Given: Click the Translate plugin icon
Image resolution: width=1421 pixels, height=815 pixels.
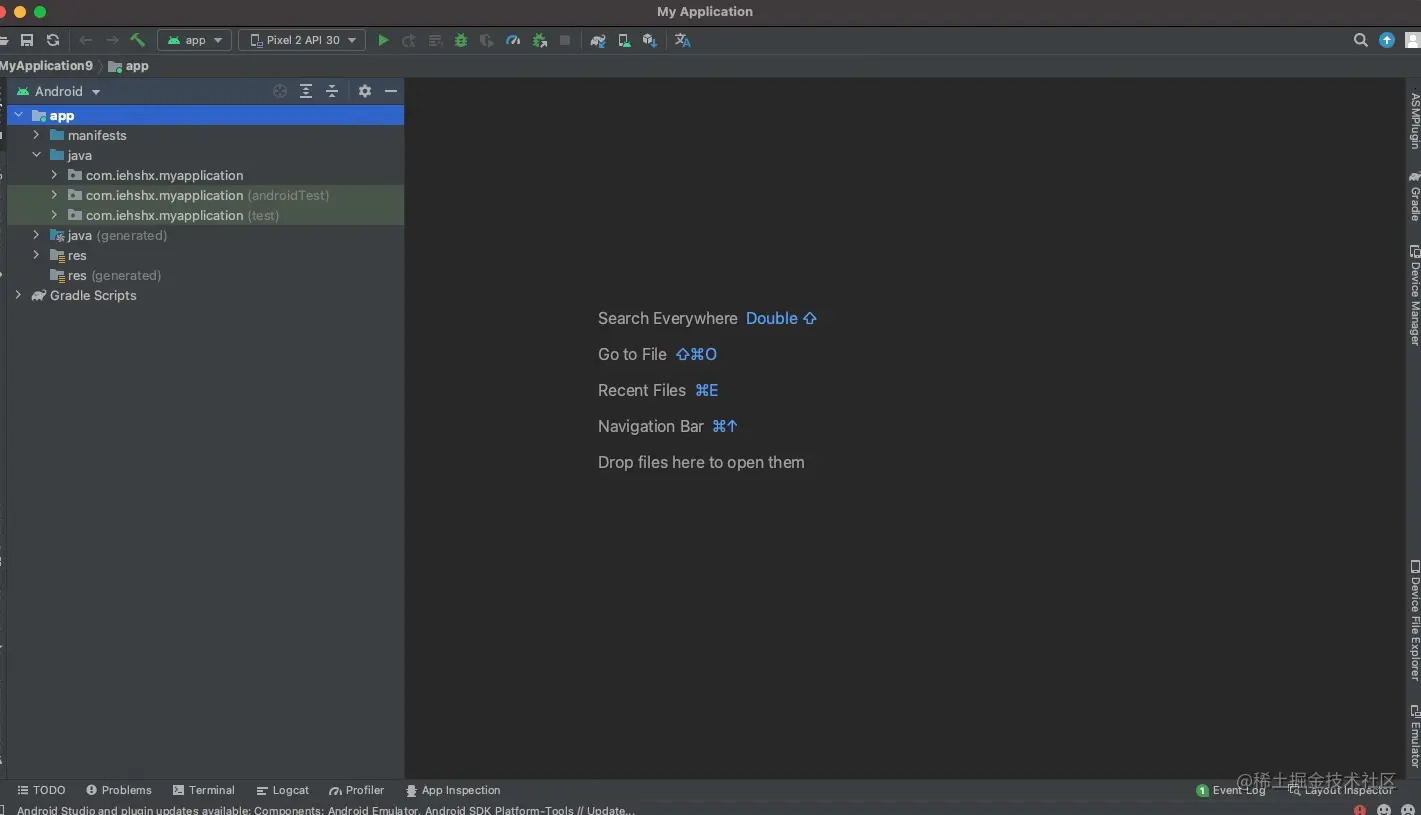Looking at the screenshot, I should [683, 40].
